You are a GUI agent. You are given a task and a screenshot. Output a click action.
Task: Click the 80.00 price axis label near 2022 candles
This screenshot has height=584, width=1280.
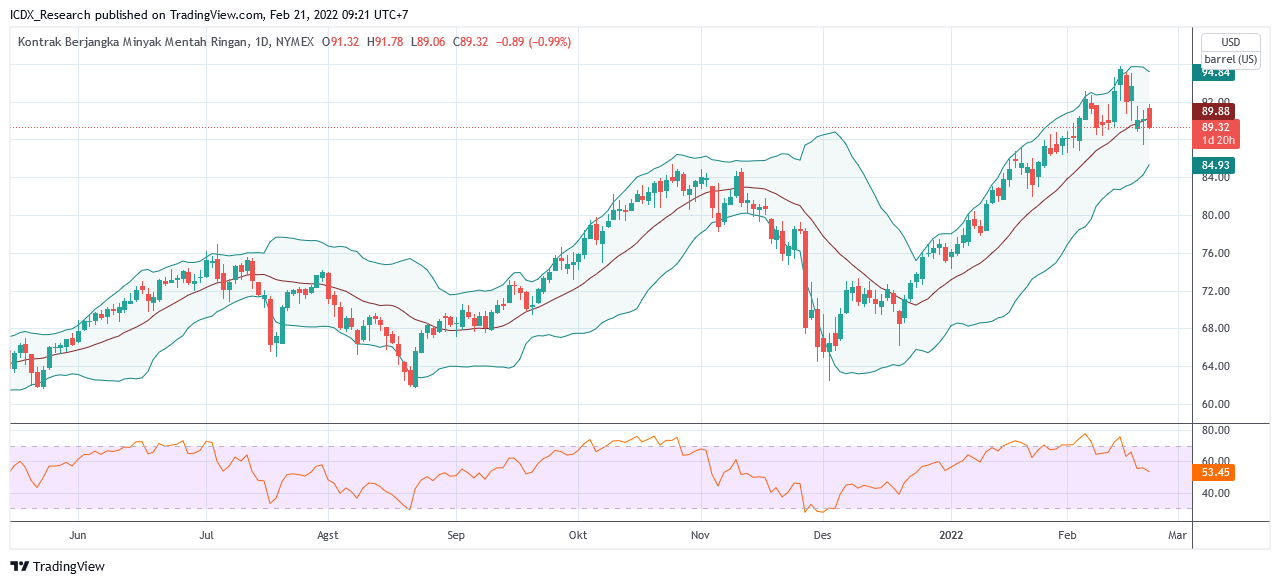(x=1215, y=215)
